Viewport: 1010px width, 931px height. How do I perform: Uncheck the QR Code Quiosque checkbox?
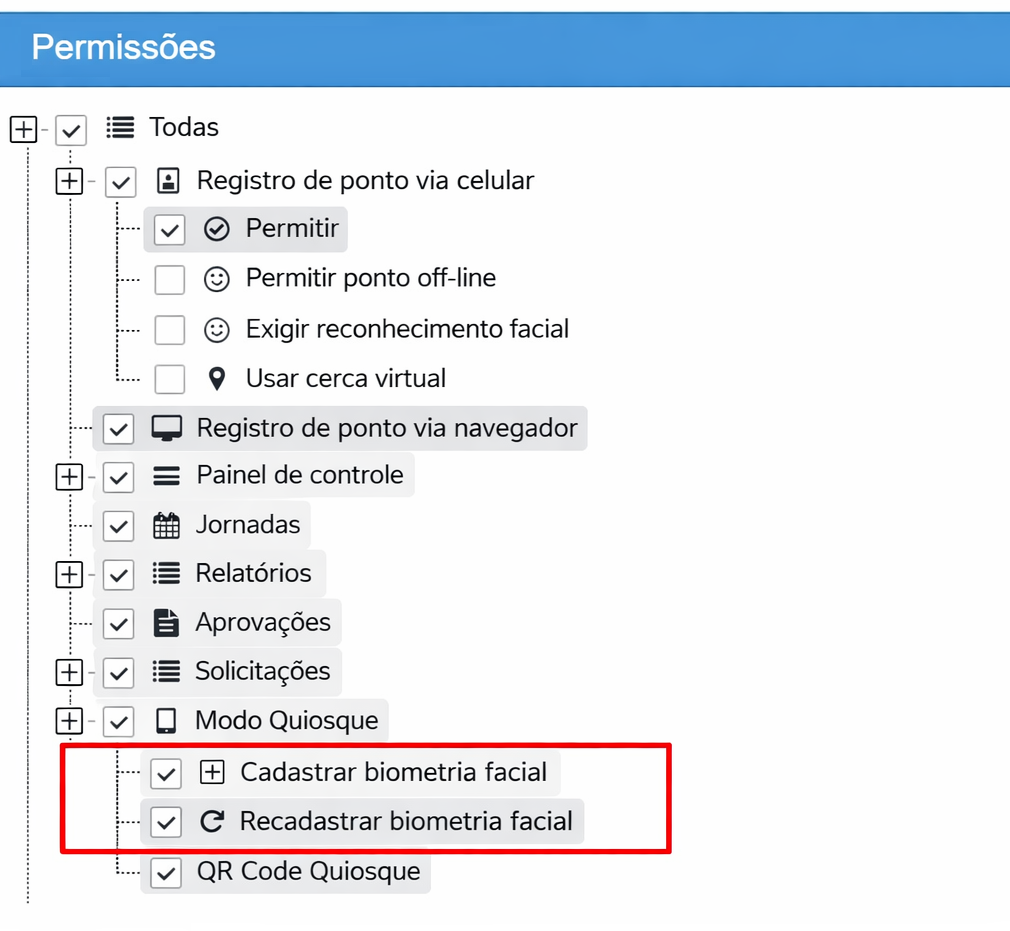(x=166, y=872)
